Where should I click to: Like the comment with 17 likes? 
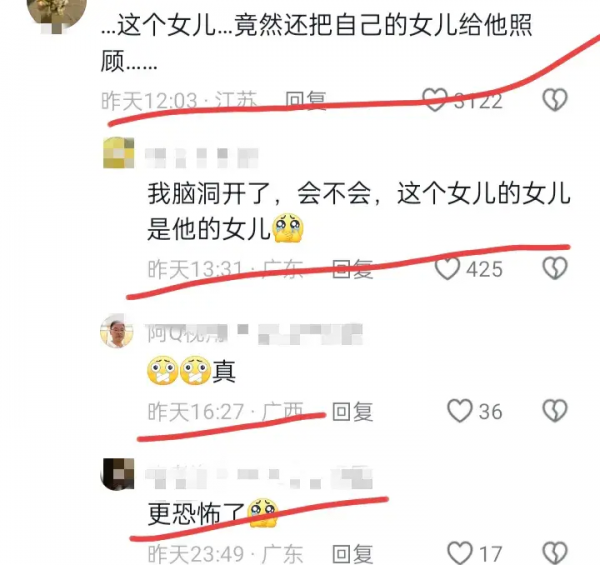point(460,553)
